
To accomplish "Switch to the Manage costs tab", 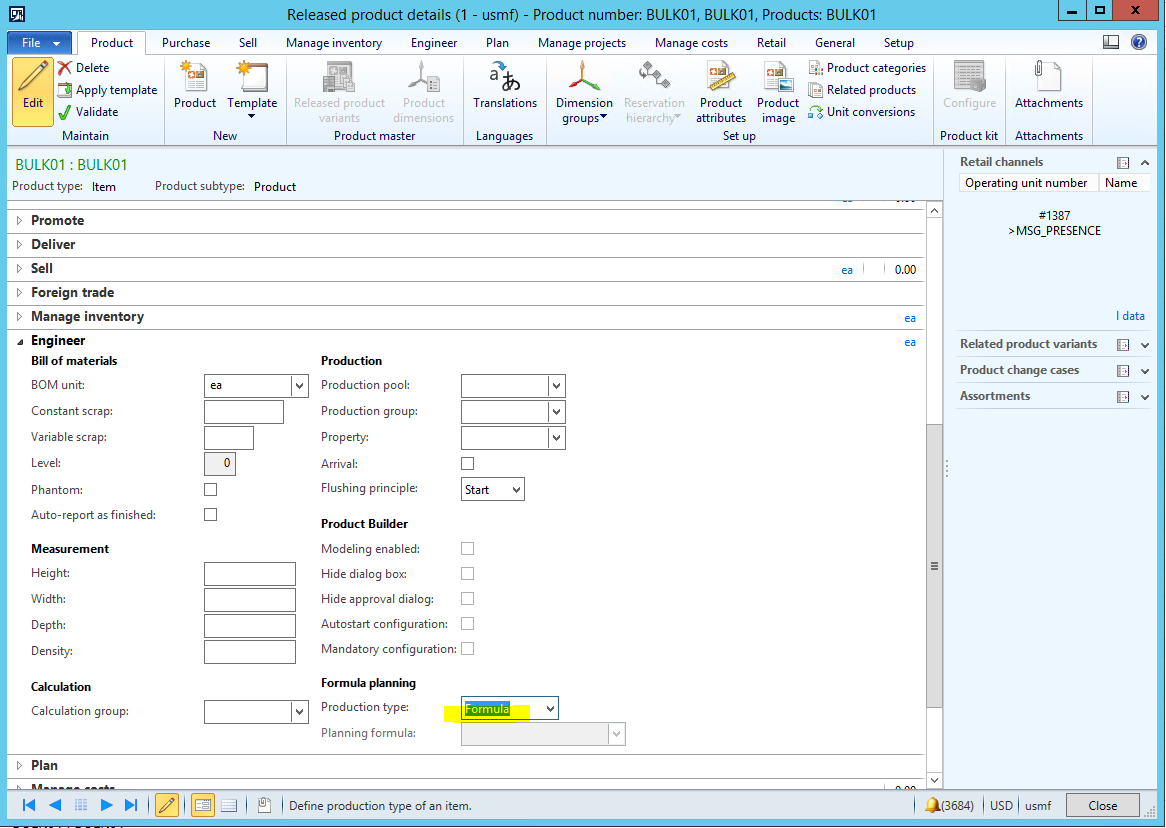I will (691, 43).
